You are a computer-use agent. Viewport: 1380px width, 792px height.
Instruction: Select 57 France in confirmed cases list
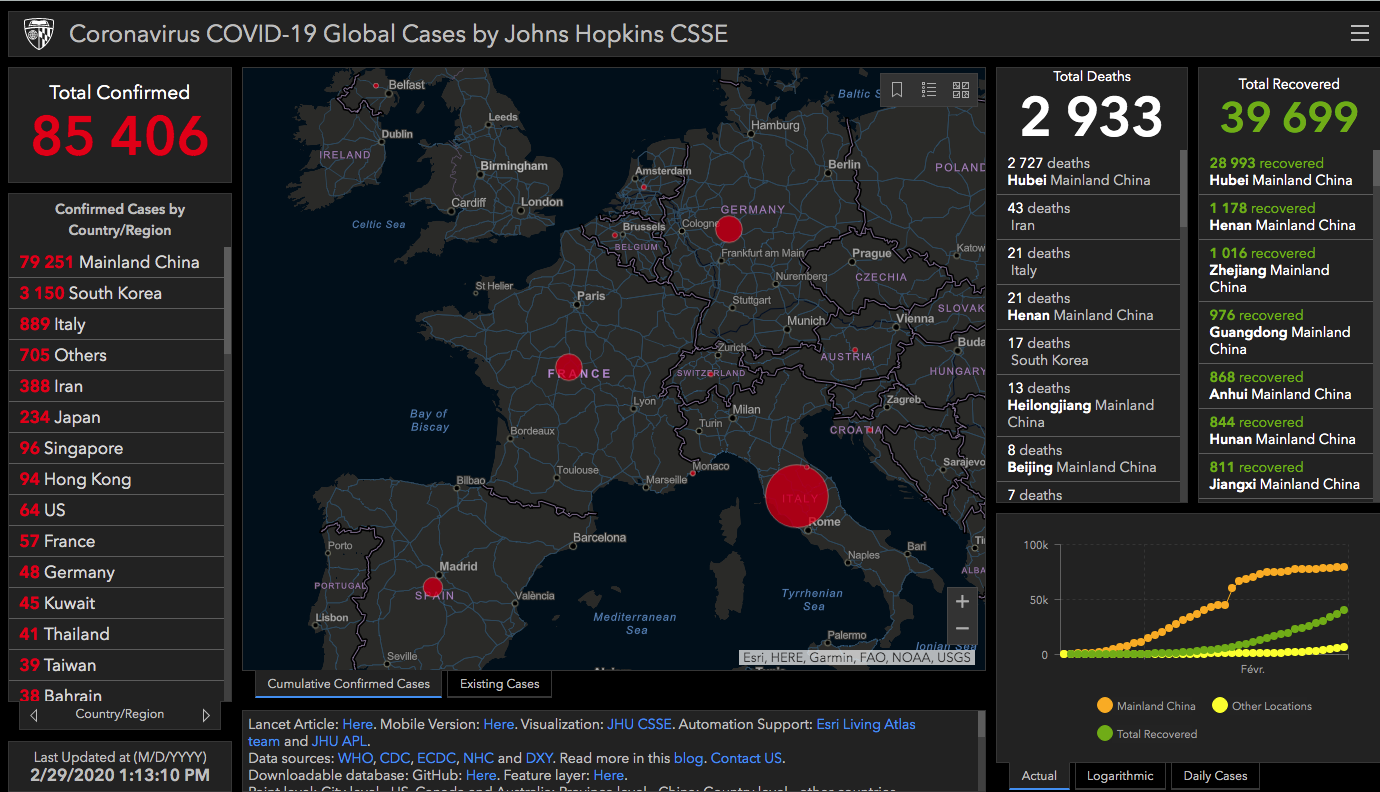coord(116,541)
